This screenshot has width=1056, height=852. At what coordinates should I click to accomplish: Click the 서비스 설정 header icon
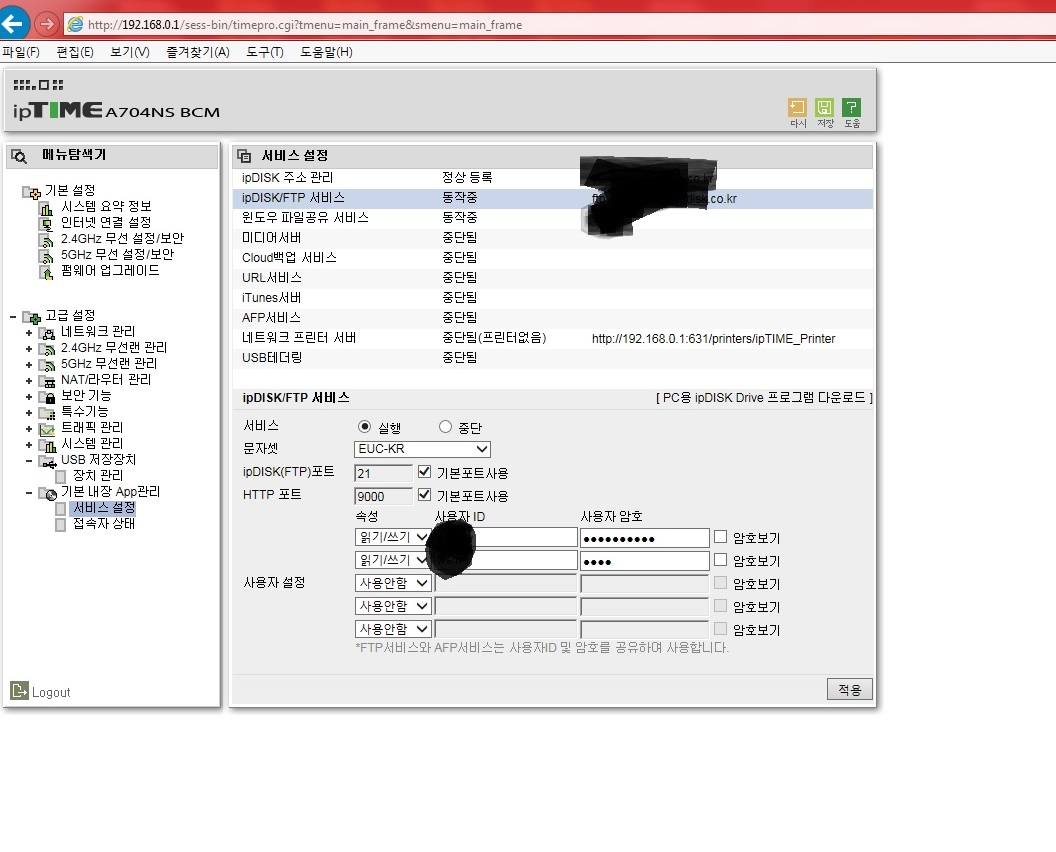pyautogui.click(x=244, y=156)
